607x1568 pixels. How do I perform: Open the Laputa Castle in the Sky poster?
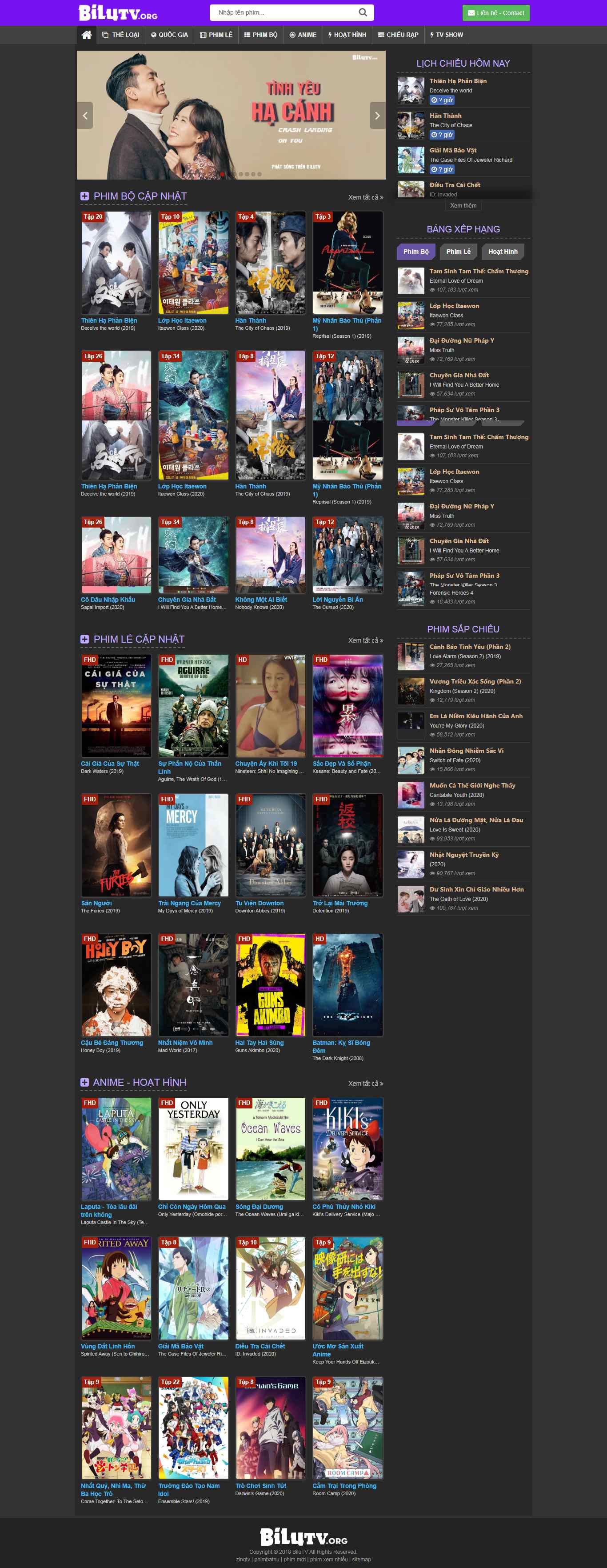(116, 1148)
